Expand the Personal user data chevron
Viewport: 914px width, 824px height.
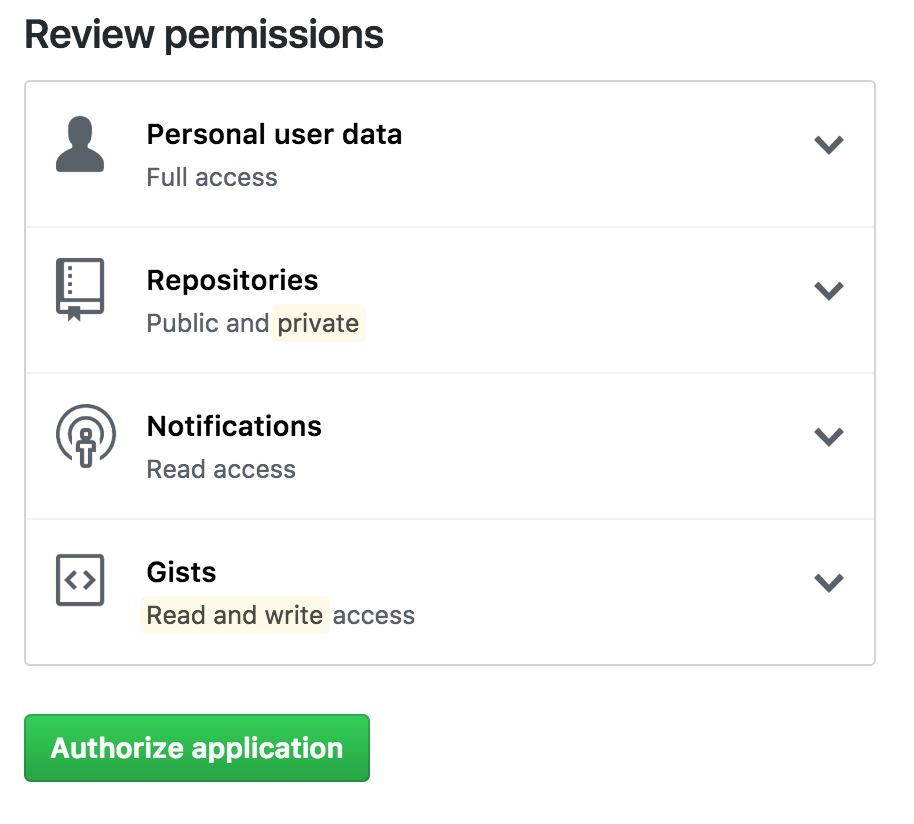pyautogui.click(x=828, y=145)
